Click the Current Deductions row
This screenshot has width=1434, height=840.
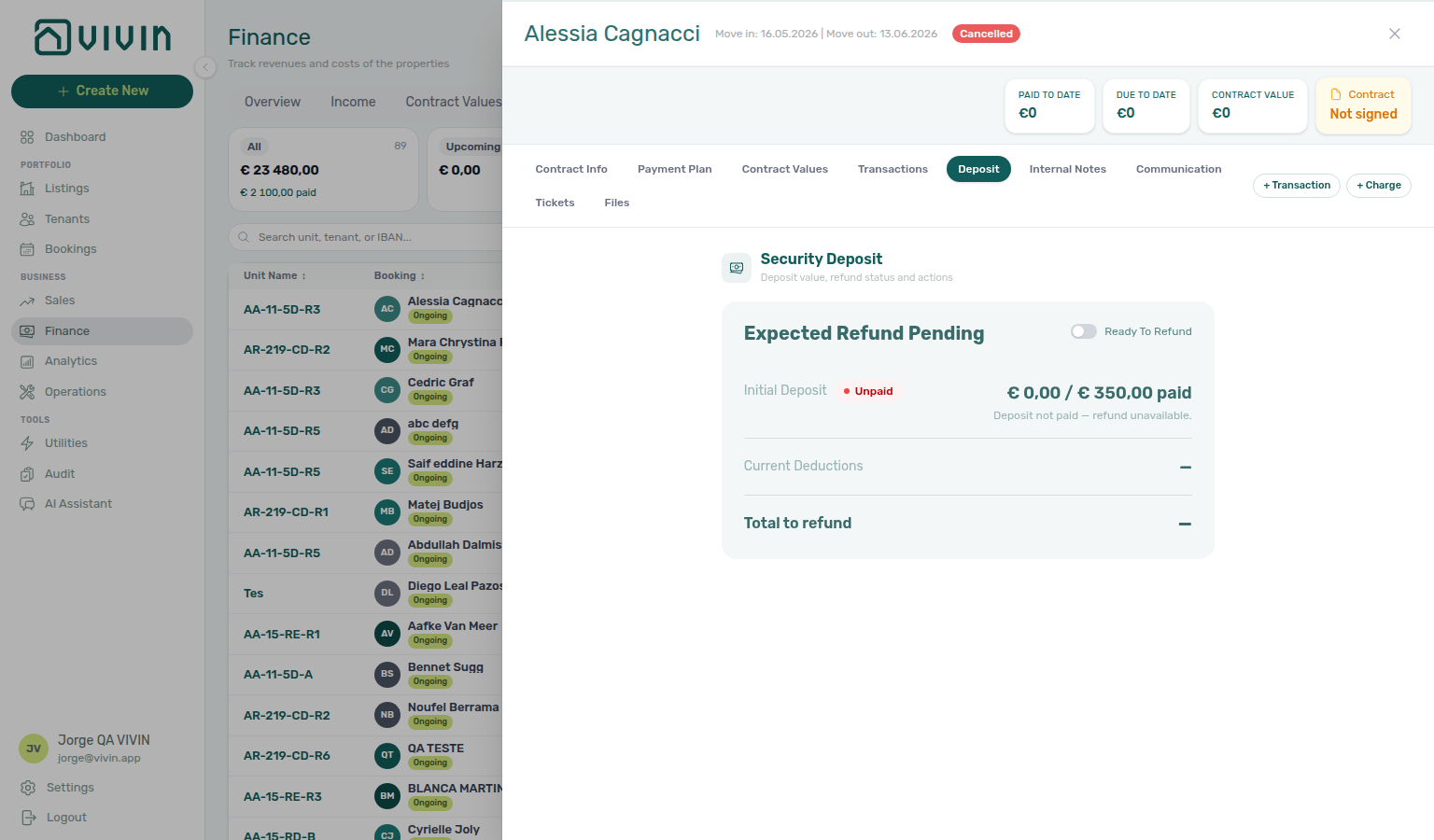[967, 467]
